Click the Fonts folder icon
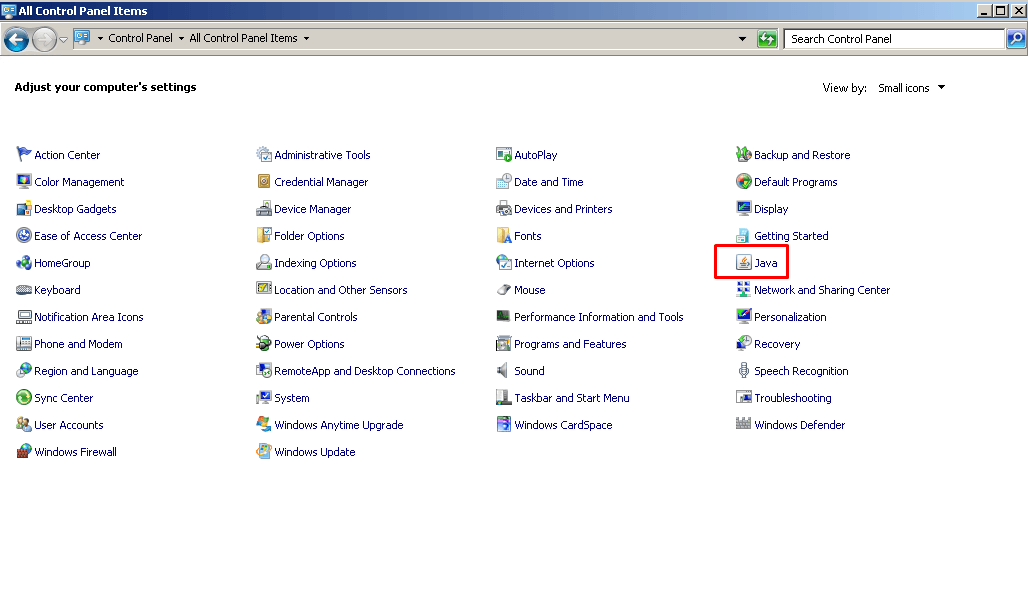This screenshot has height=591, width=1028. [504, 235]
